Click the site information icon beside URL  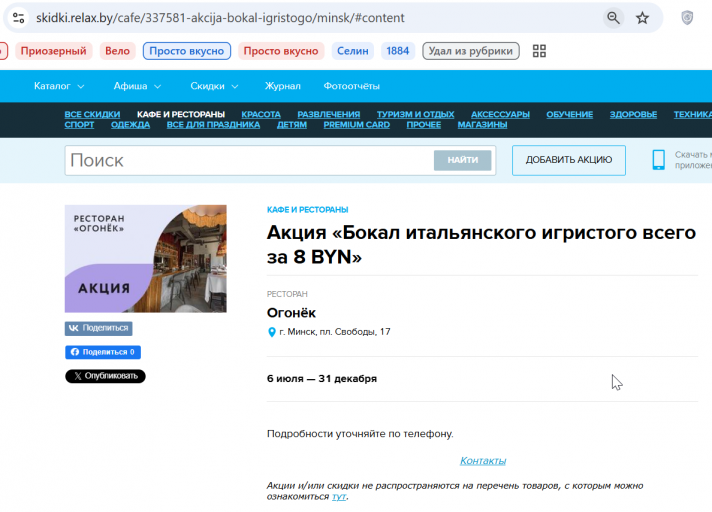(19, 18)
